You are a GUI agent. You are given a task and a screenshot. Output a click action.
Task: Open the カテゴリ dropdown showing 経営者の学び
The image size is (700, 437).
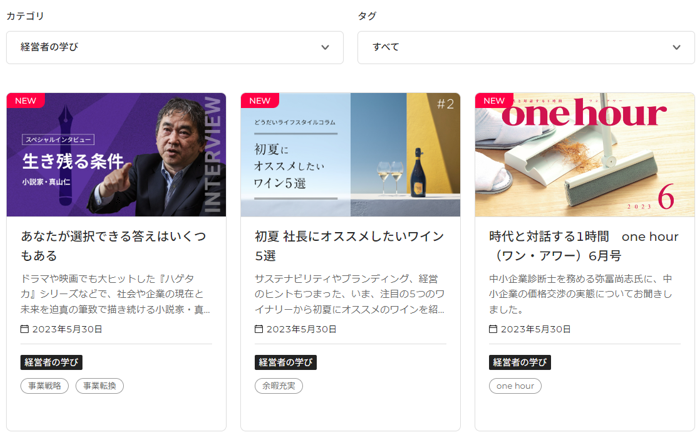(x=175, y=47)
